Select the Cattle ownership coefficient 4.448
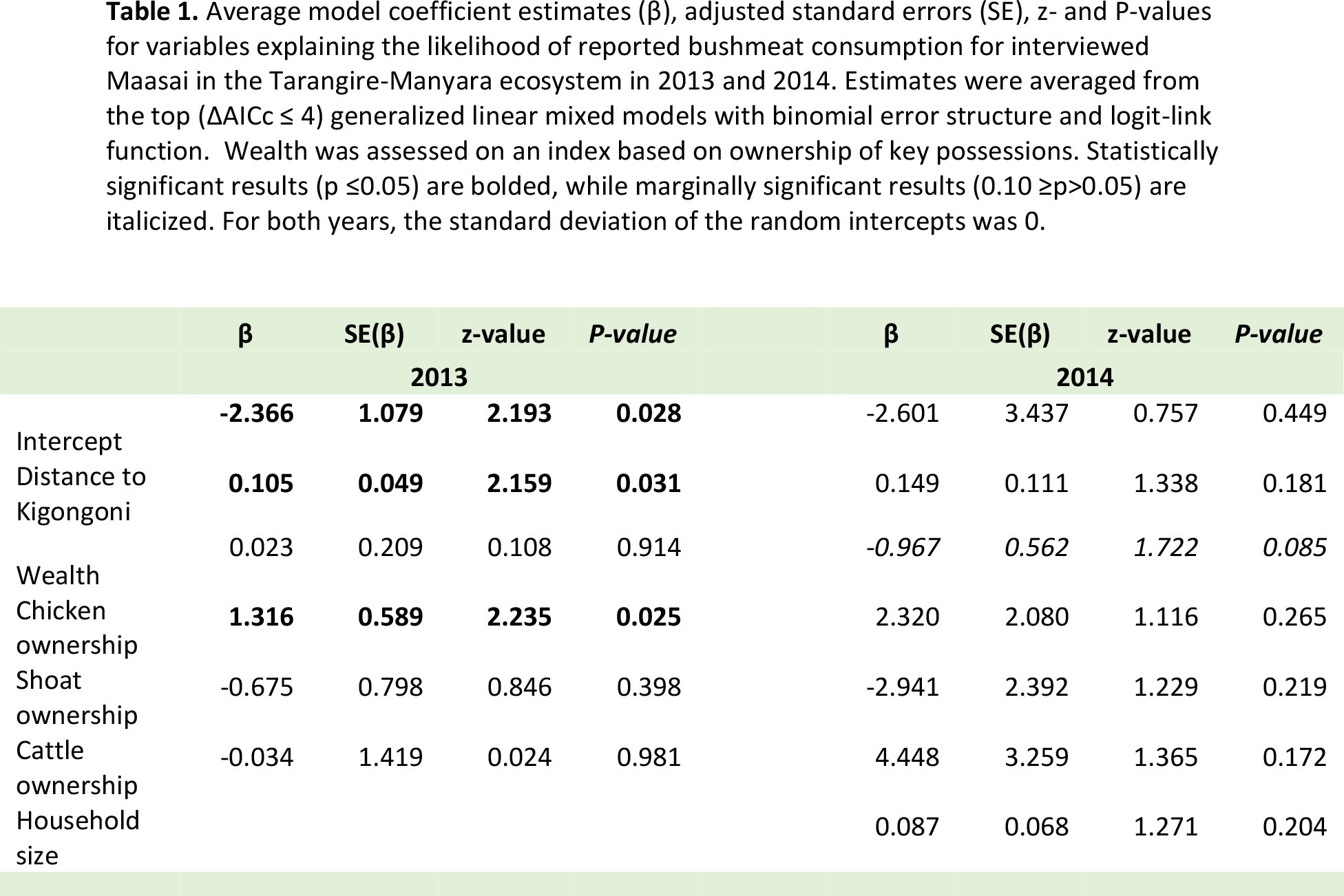Image resolution: width=1344 pixels, height=896 pixels. 907,757
